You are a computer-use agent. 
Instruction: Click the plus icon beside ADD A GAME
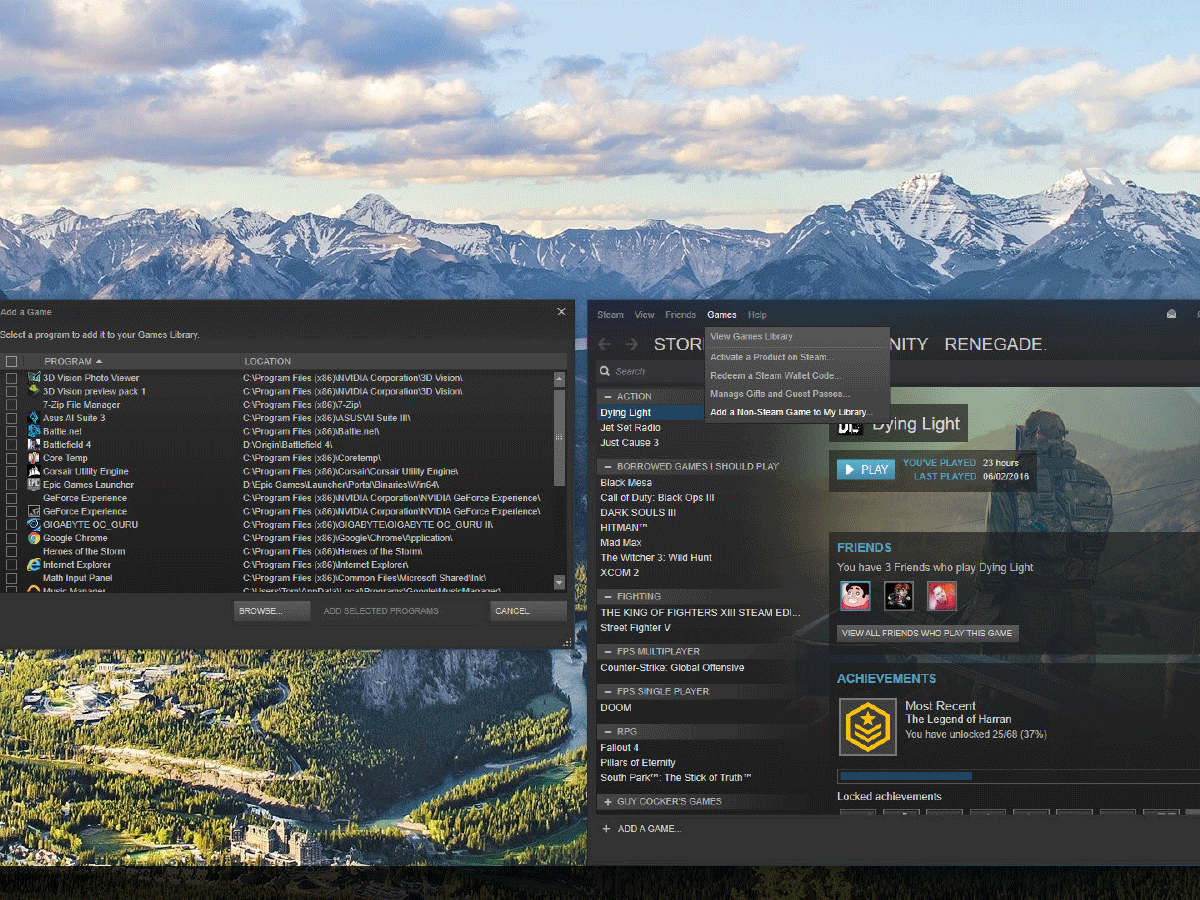point(606,828)
